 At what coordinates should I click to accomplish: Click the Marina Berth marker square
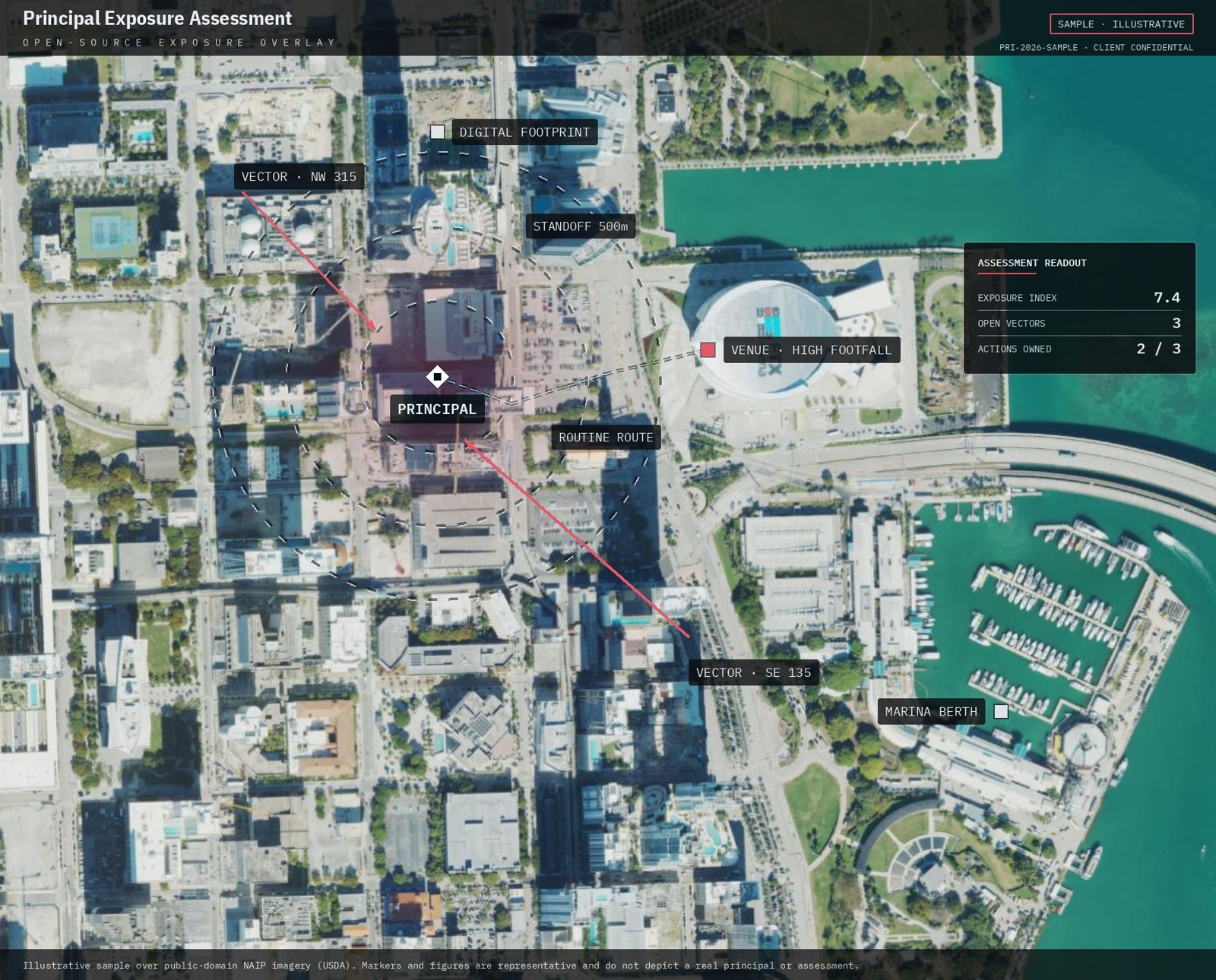[1001, 711]
